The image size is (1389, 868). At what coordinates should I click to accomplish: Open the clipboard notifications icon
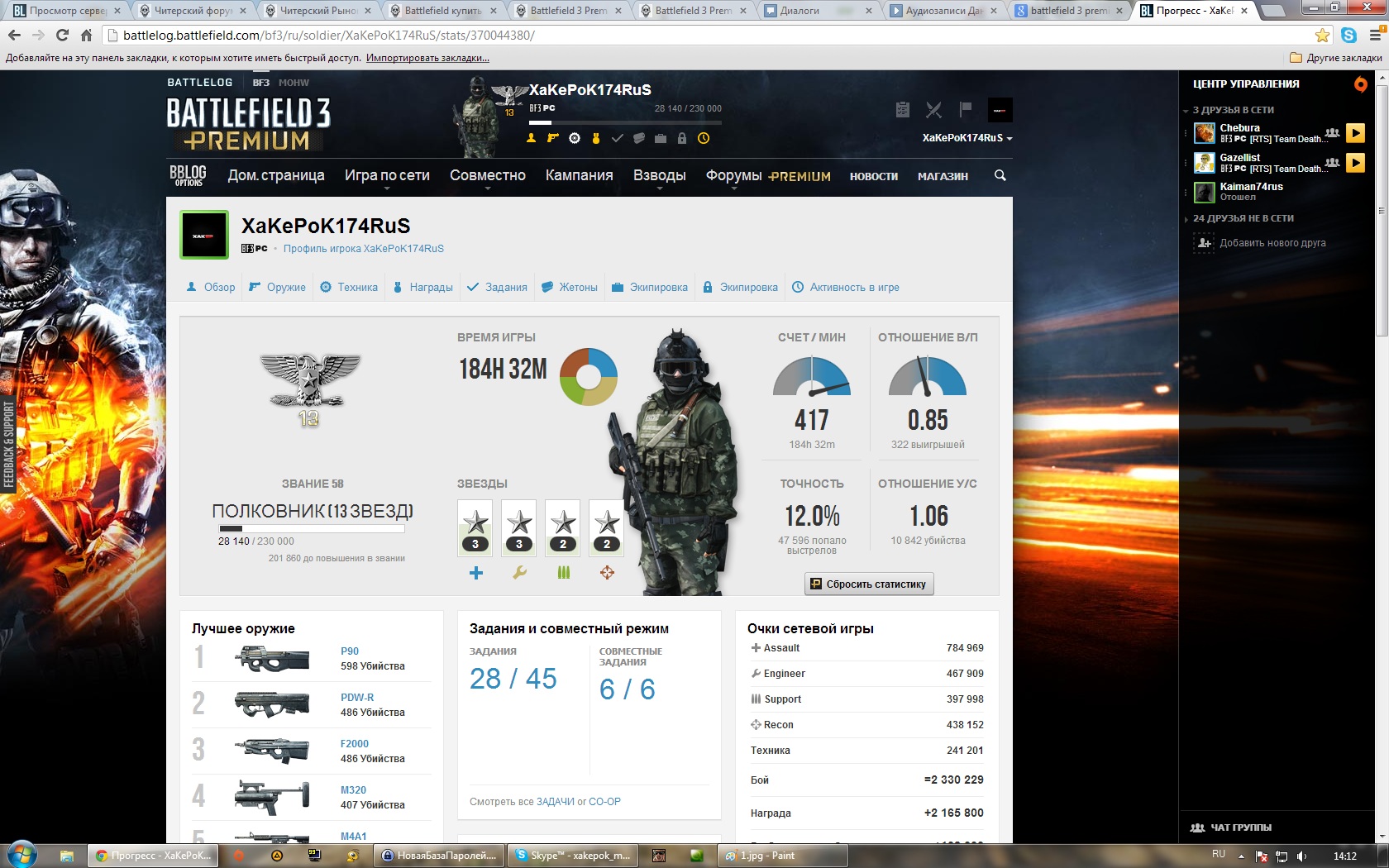click(x=903, y=109)
